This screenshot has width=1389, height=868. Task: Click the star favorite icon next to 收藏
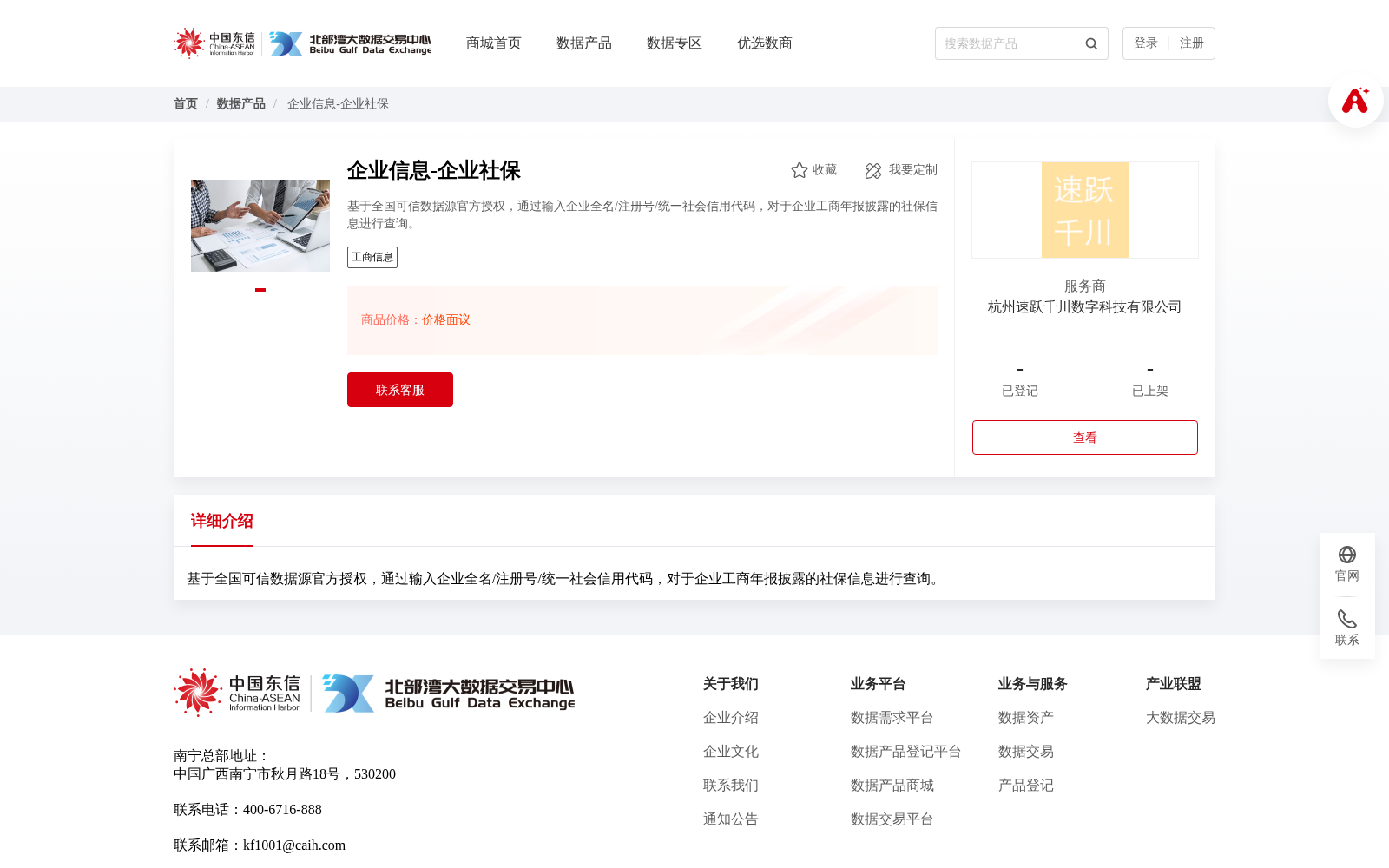coord(800,170)
